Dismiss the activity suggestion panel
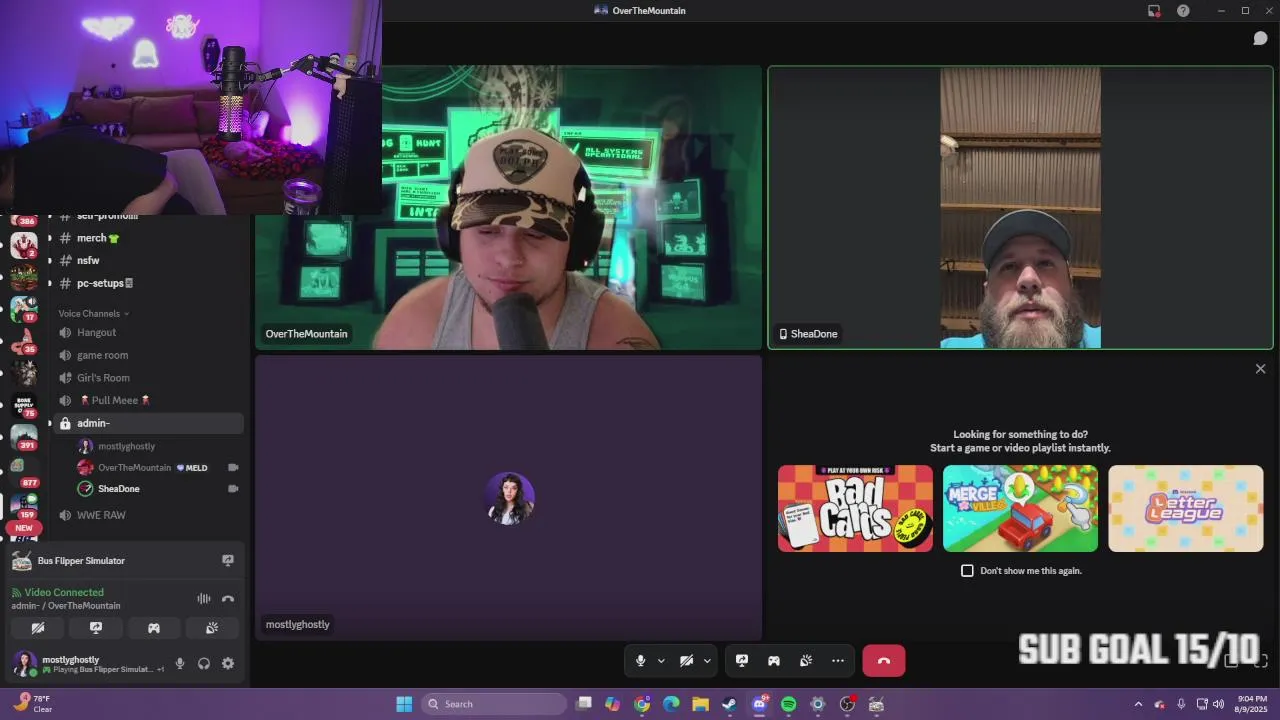This screenshot has height=720, width=1280. tap(1260, 369)
